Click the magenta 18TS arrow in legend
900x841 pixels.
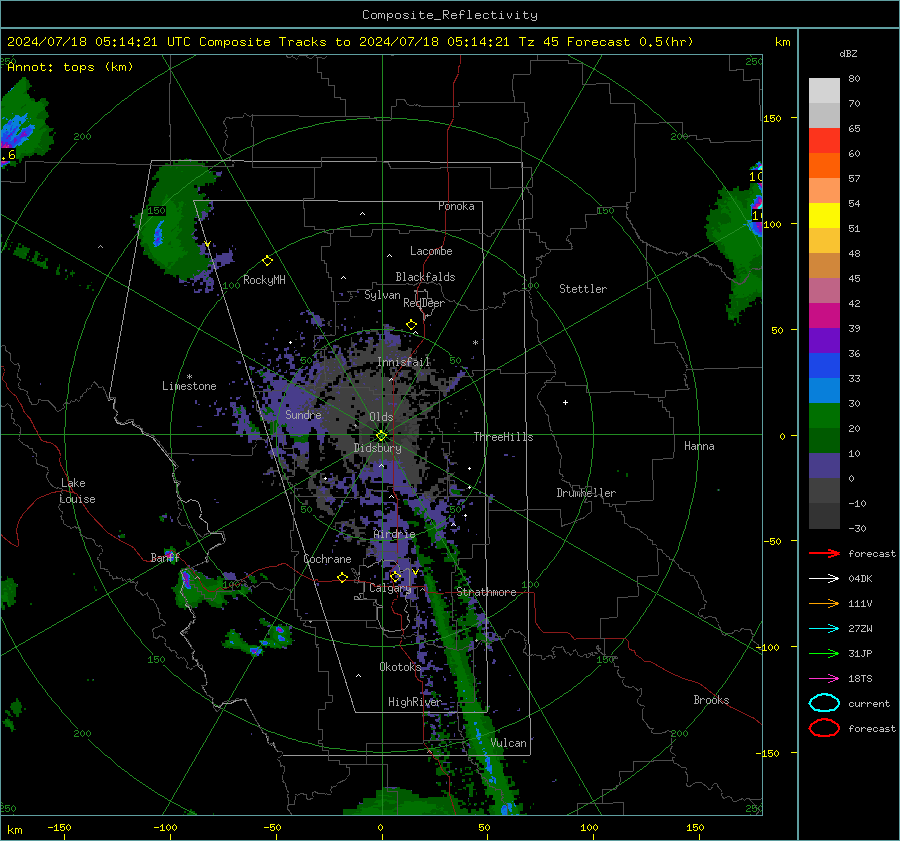point(824,678)
